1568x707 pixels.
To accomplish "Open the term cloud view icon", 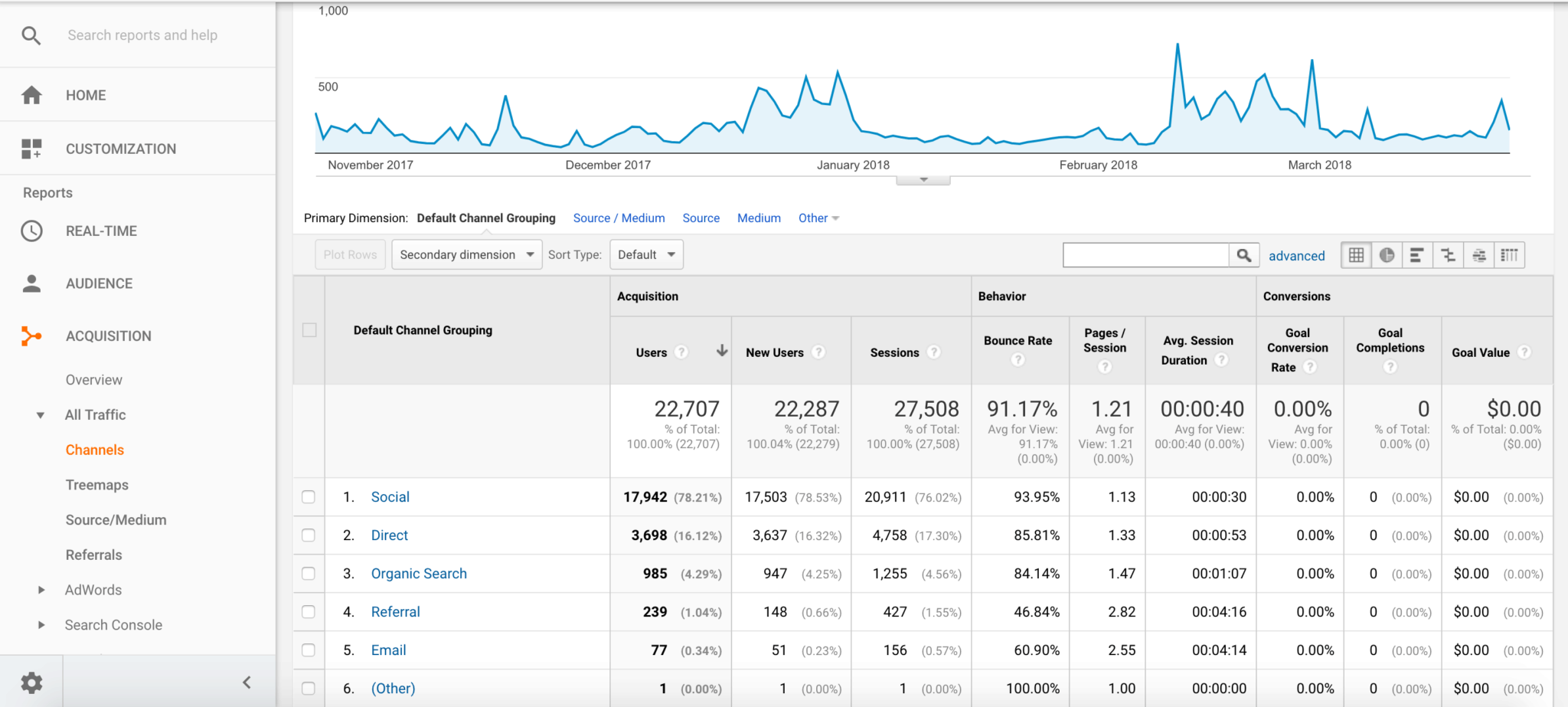I will (x=1478, y=255).
